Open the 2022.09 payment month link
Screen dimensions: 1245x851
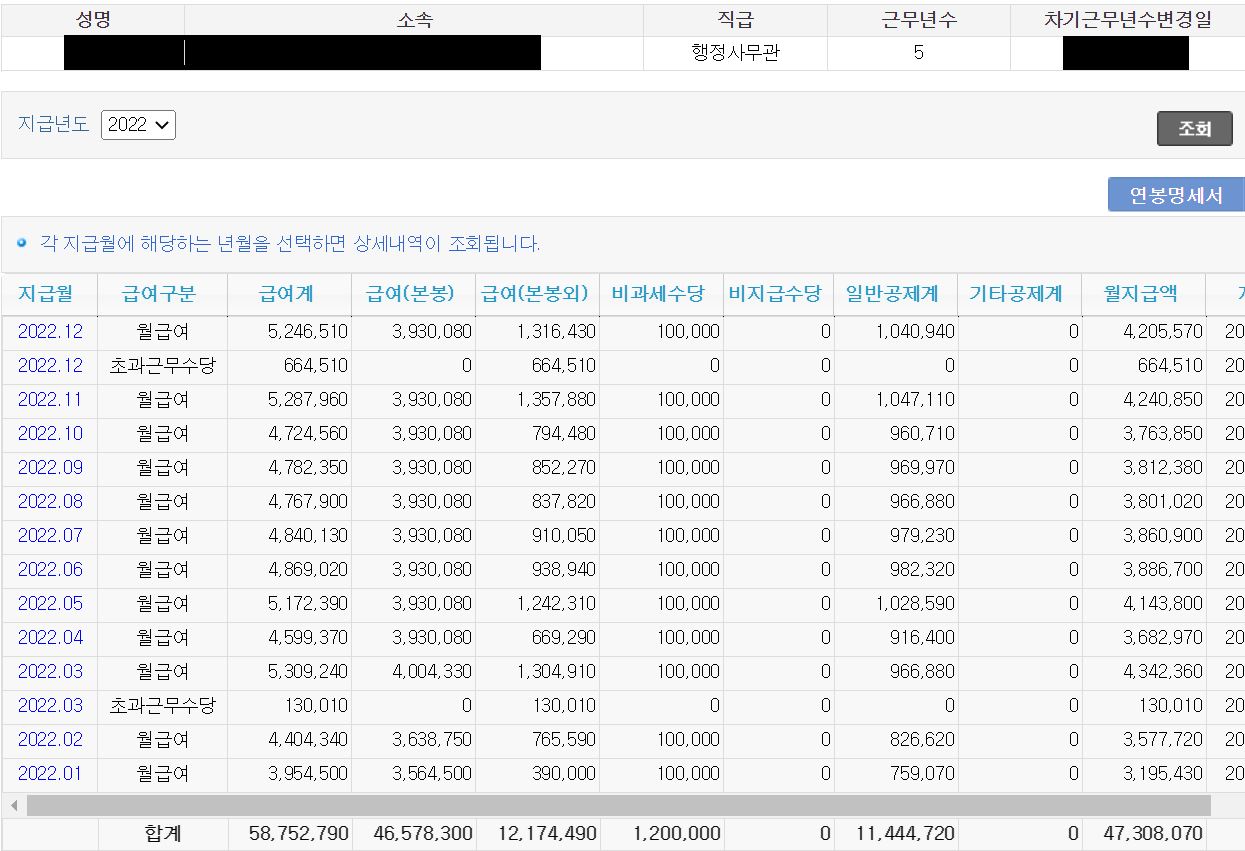(x=50, y=467)
